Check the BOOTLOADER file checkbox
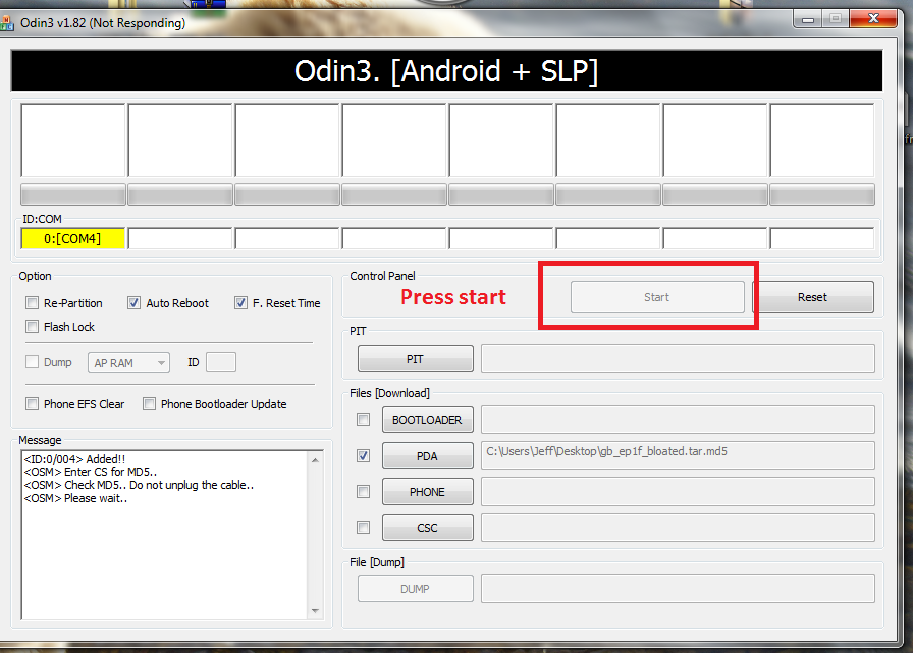Image resolution: width=913 pixels, height=653 pixels. 363,419
